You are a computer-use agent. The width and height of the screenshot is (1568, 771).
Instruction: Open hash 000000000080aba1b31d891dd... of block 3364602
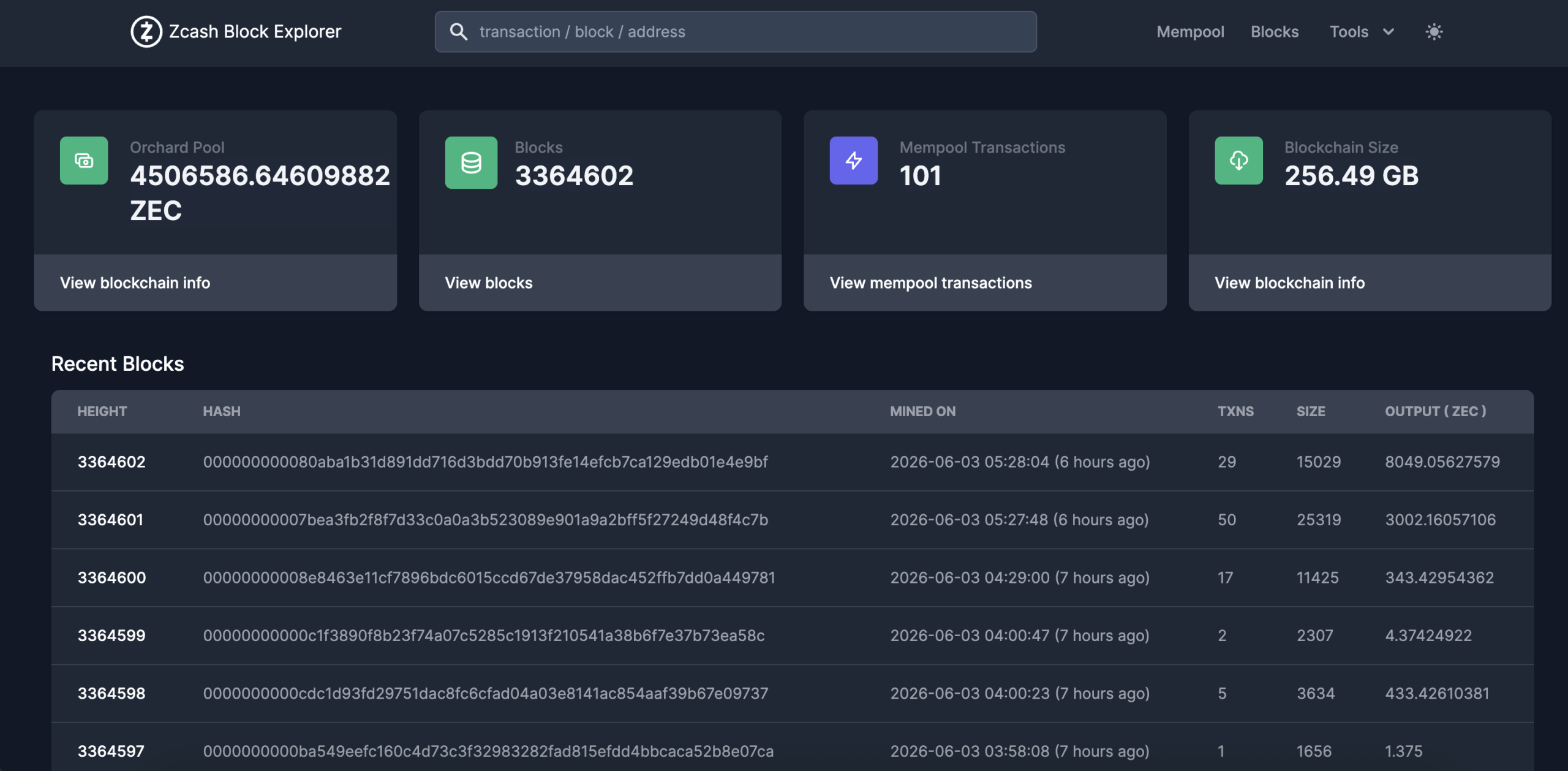[485, 462]
